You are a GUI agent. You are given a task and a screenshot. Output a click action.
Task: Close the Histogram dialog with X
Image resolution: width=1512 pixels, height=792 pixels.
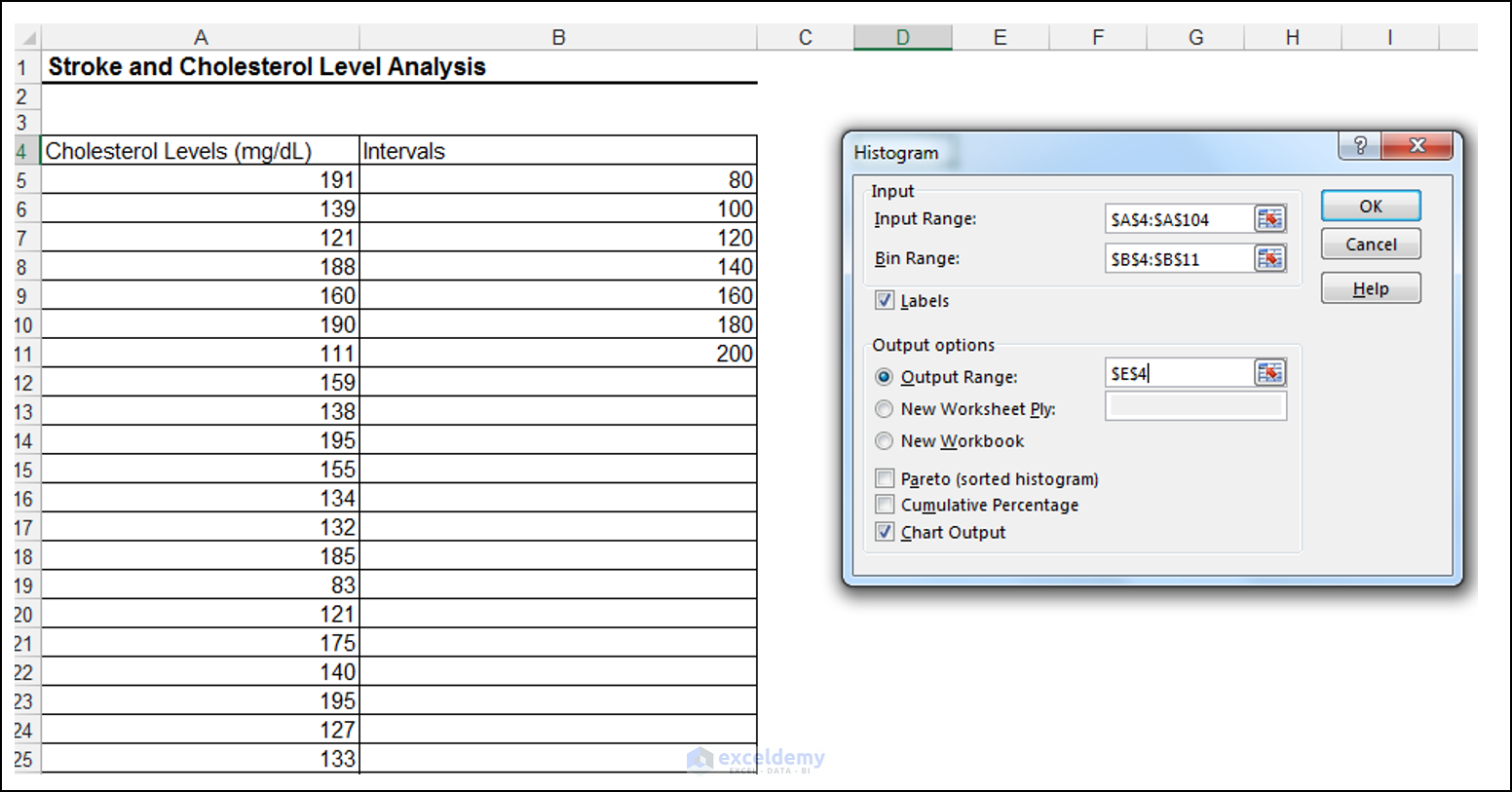click(1417, 145)
